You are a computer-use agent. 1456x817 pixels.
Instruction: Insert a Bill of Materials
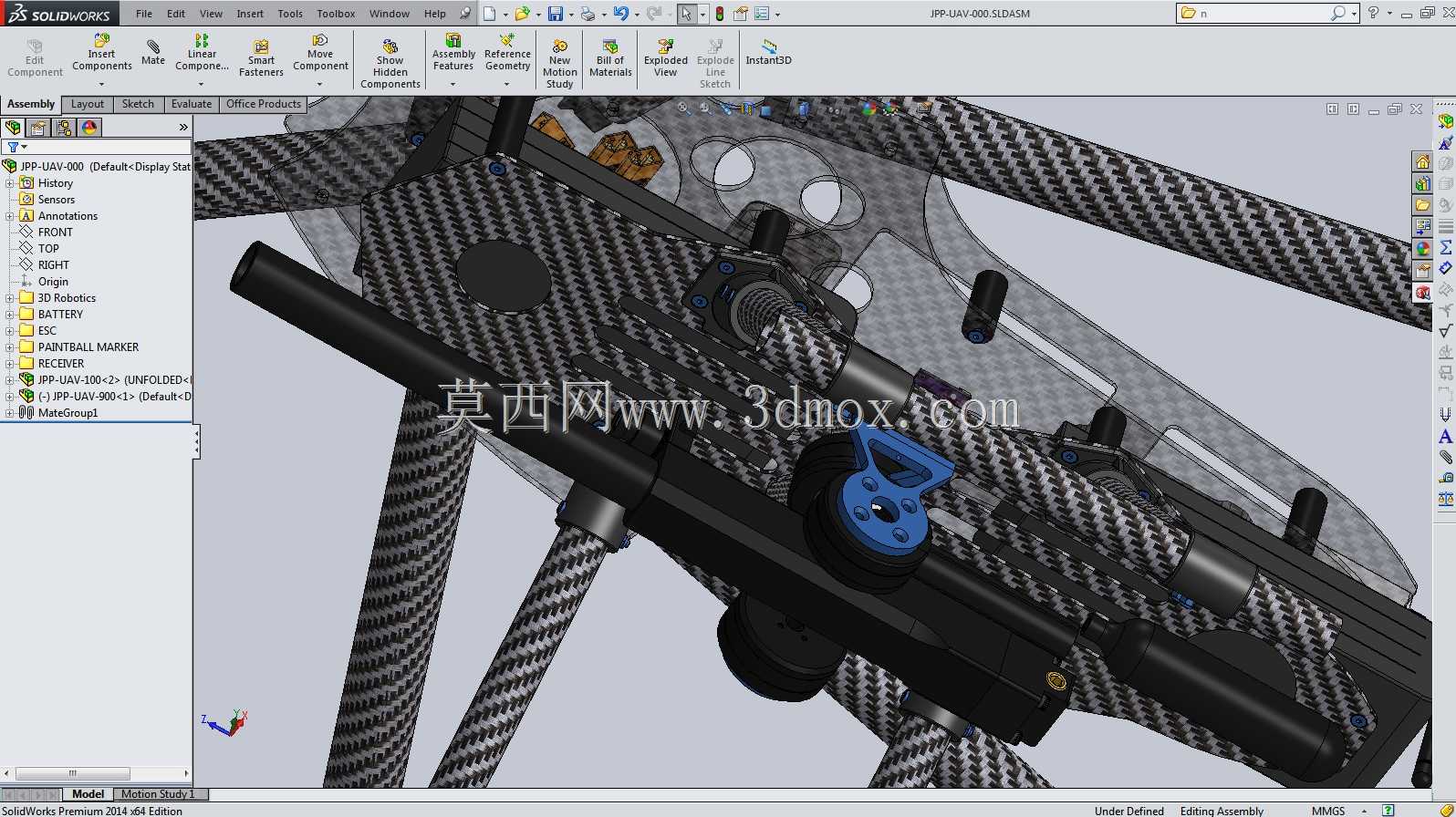610,58
